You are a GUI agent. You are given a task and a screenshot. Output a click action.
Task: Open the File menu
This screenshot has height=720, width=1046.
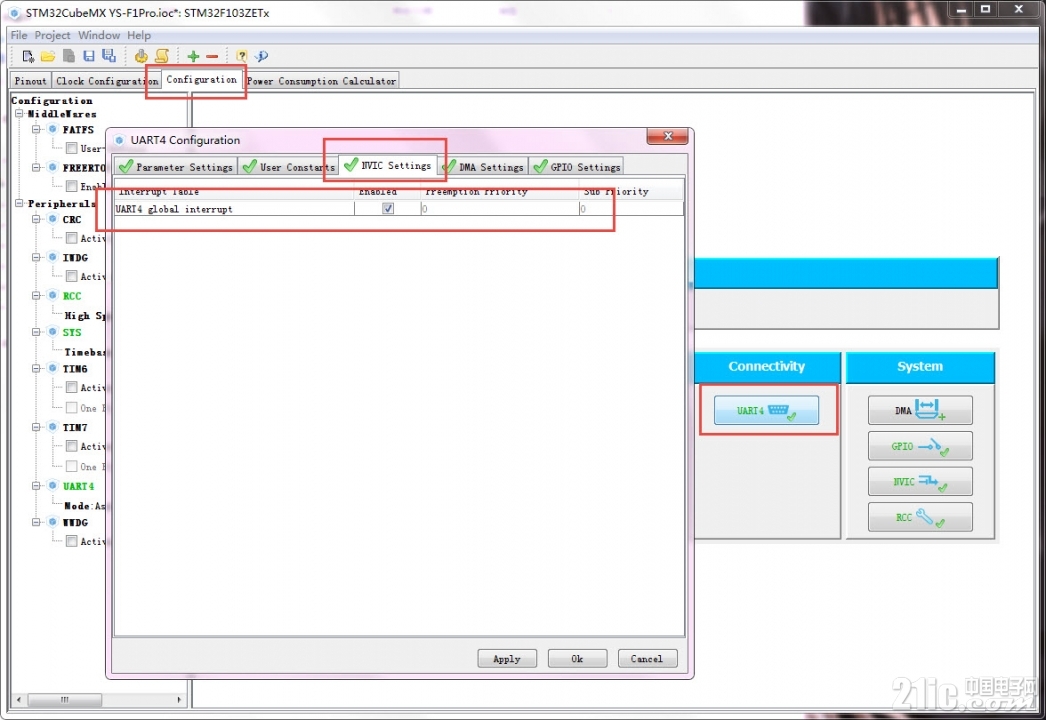point(19,35)
